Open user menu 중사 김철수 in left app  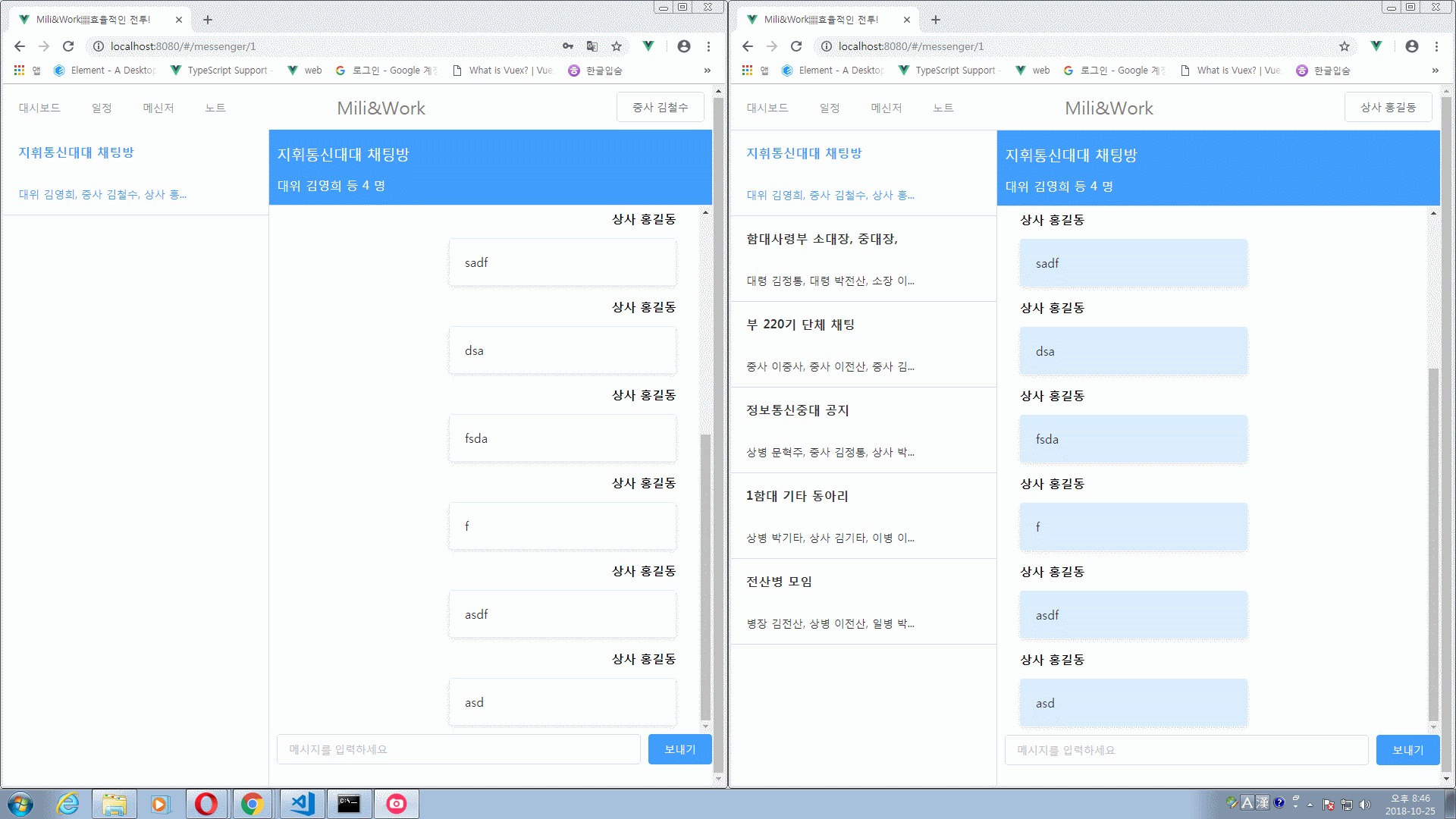coord(660,108)
